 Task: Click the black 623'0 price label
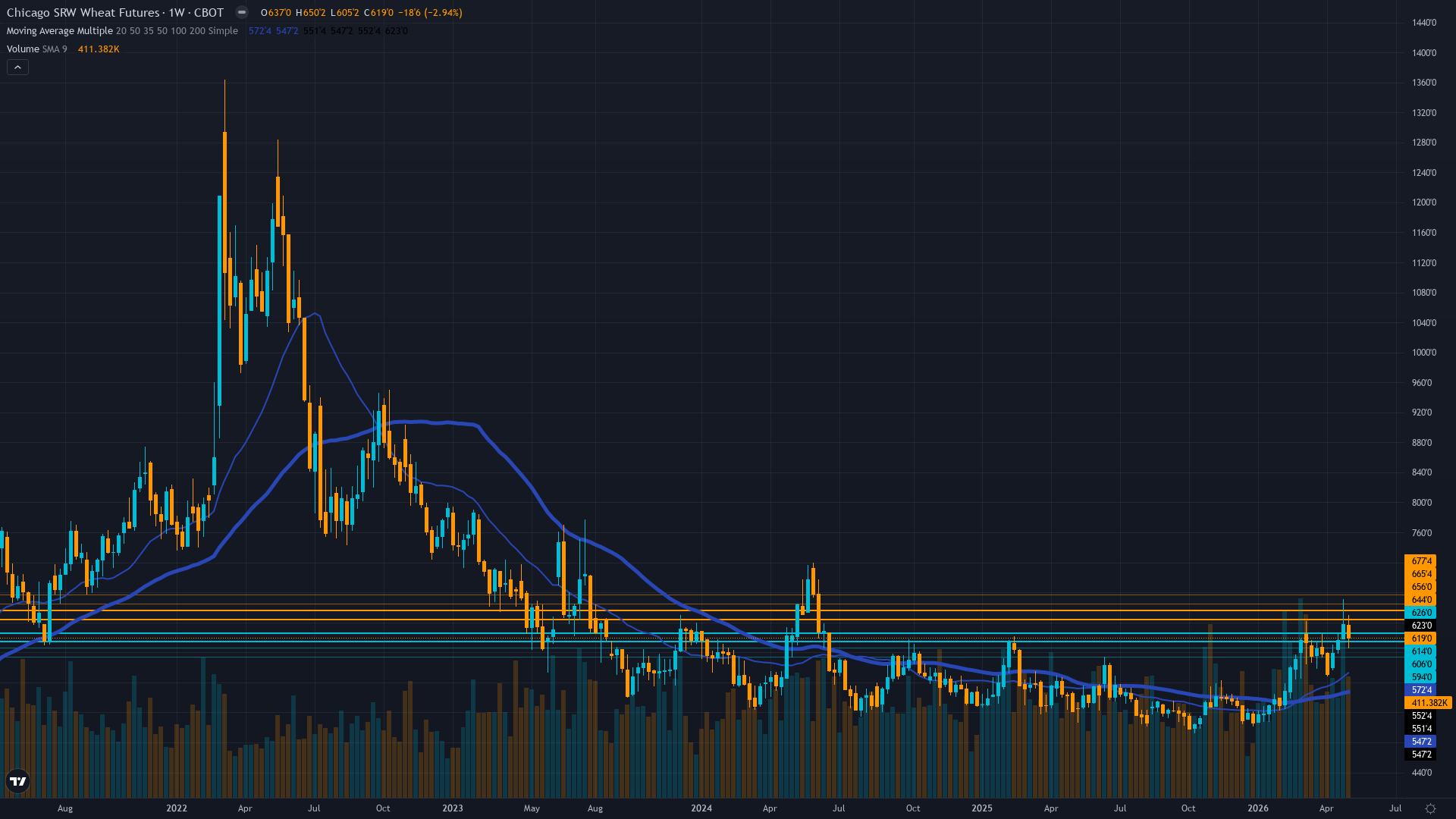(1421, 626)
